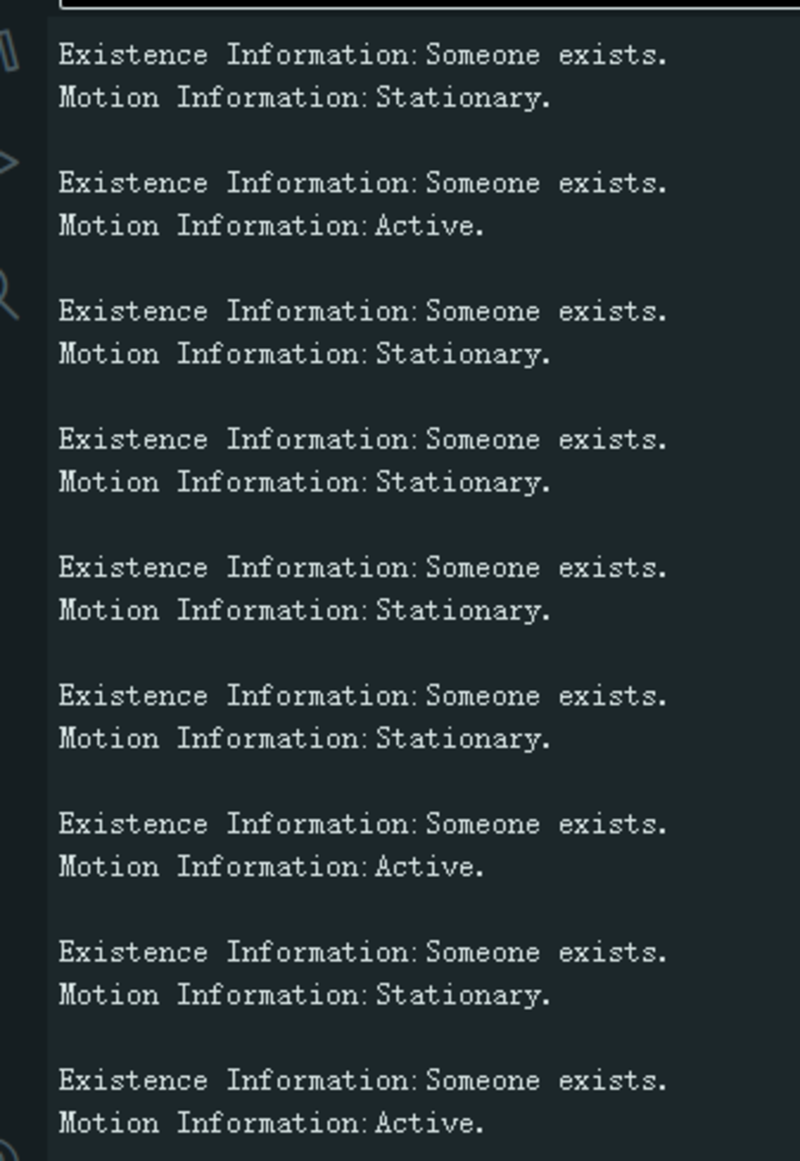The height and width of the screenshot is (1161, 800).
Task: Click the fifth "Motion Information: Stationary." line
Action: (304, 739)
